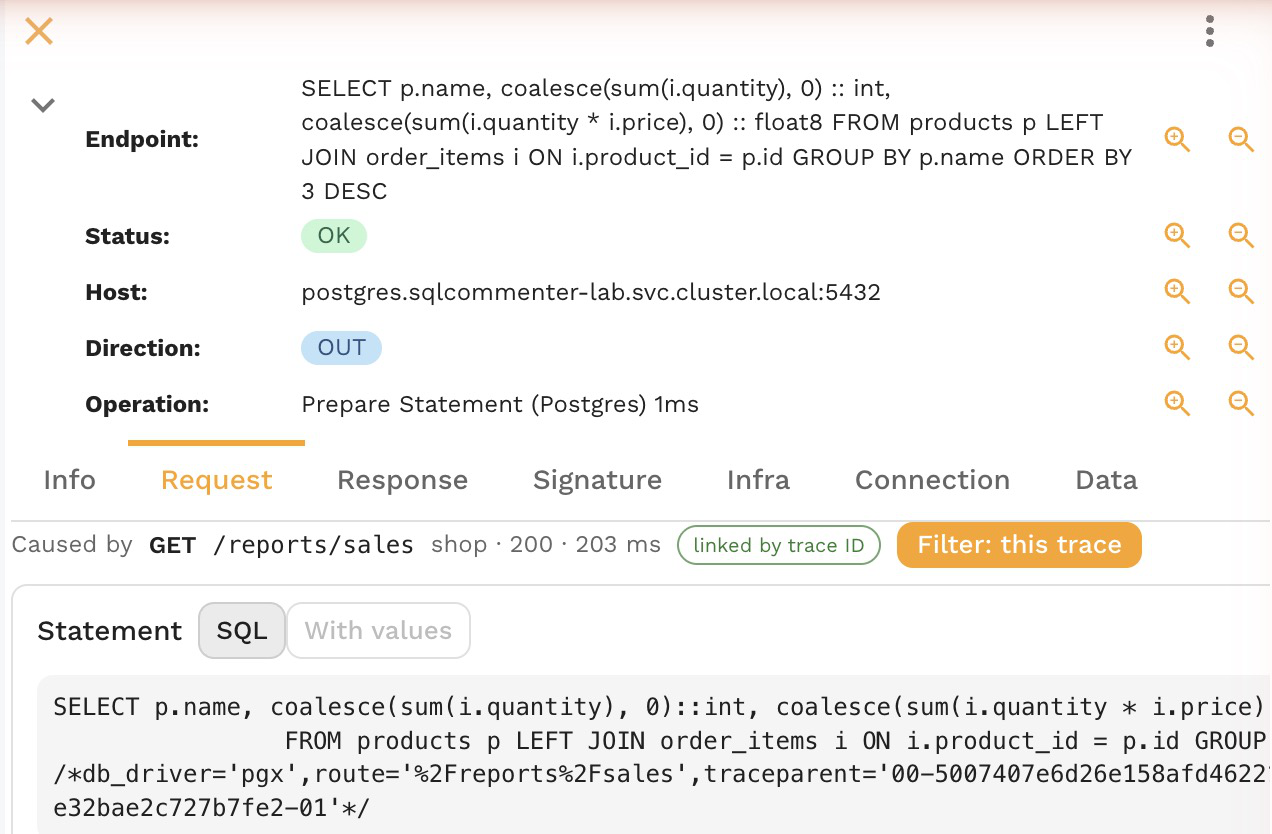Switch to the Info tab

(x=70, y=480)
